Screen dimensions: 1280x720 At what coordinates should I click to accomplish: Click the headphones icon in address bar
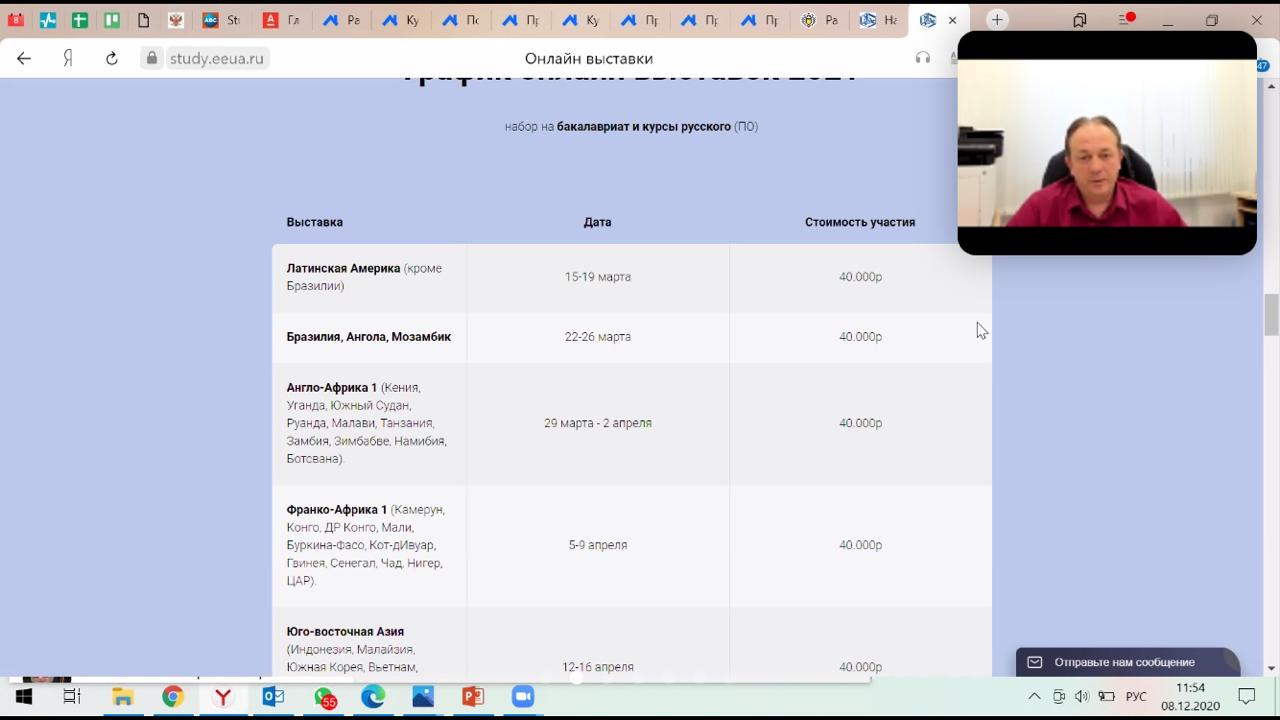[x=922, y=58]
